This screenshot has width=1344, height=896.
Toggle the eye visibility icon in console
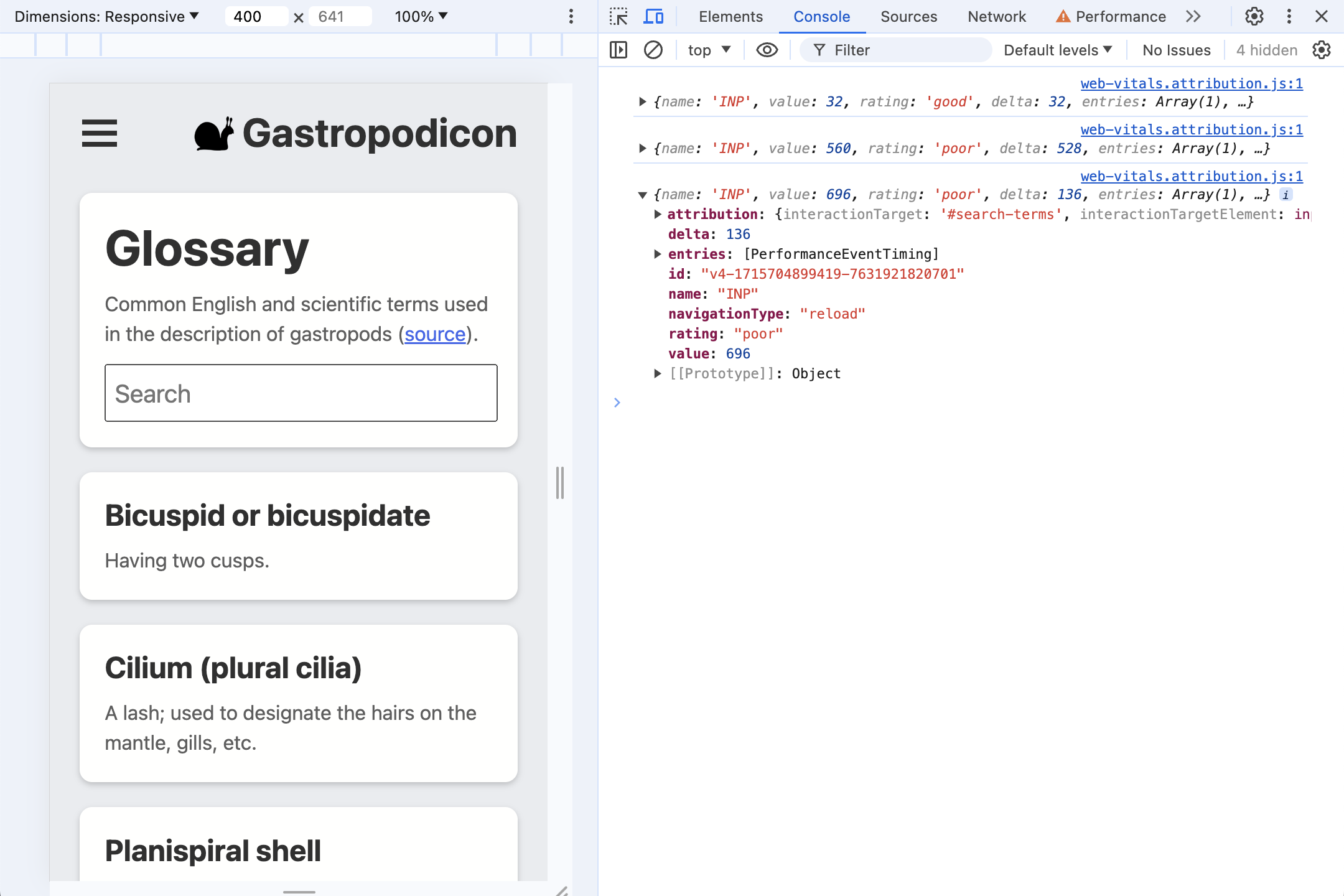tap(767, 48)
